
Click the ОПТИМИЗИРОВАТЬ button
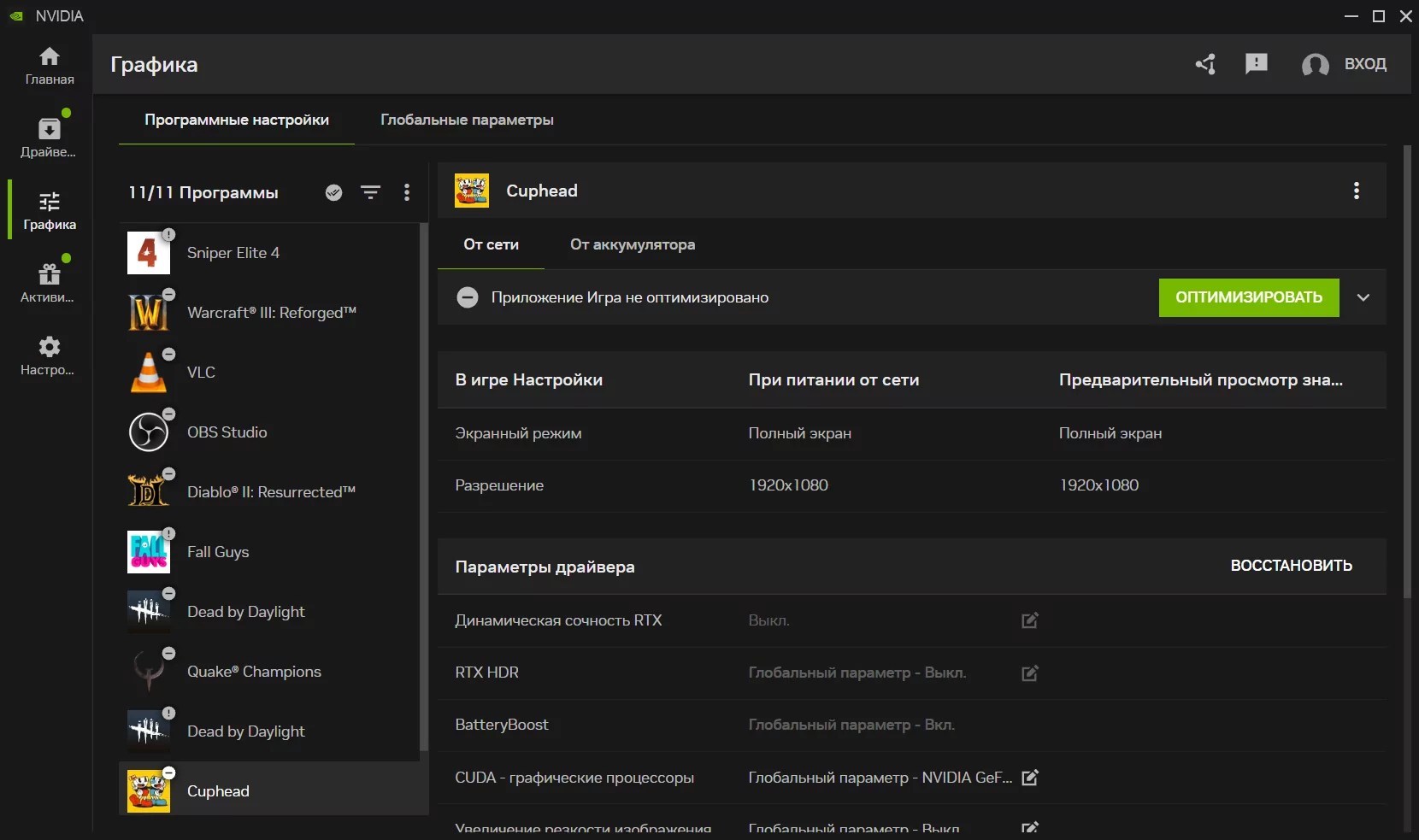pos(1249,297)
